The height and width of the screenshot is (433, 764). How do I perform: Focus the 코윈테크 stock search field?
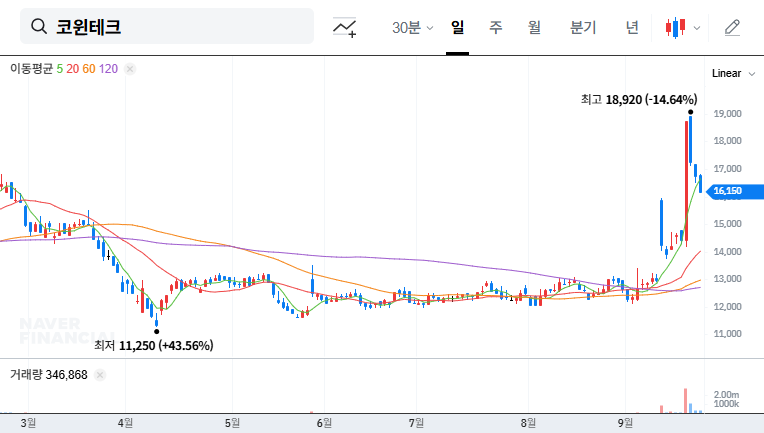click(167, 26)
